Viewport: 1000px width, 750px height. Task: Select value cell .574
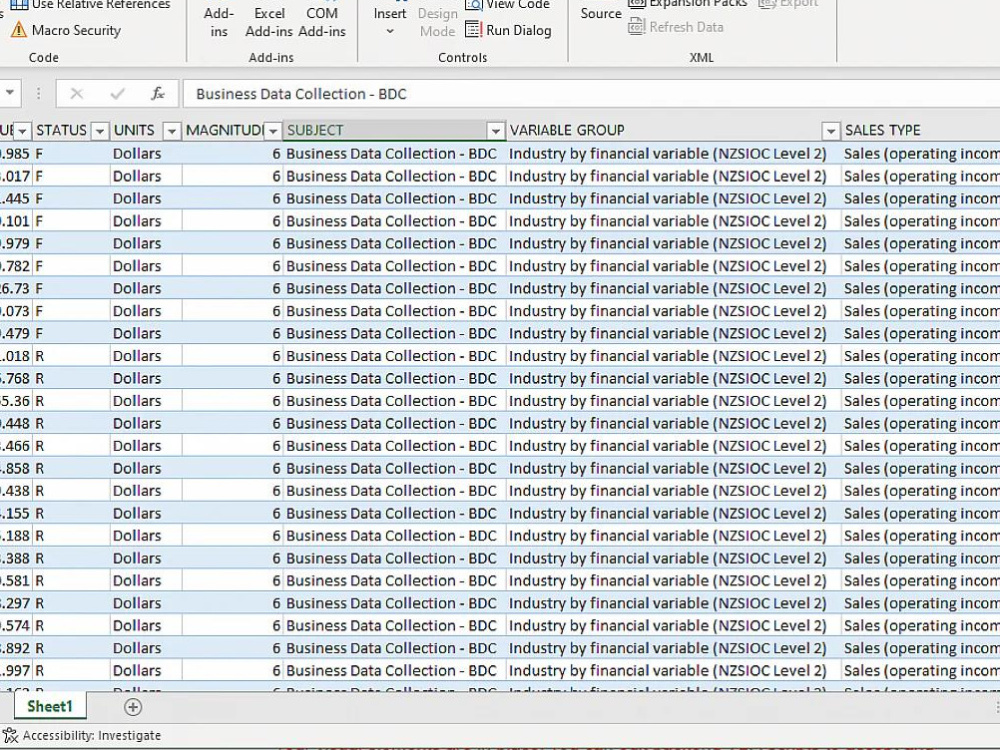16,626
